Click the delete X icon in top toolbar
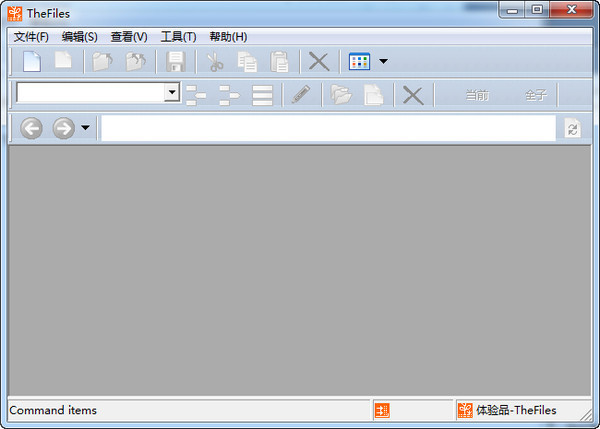 pos(319,61)
